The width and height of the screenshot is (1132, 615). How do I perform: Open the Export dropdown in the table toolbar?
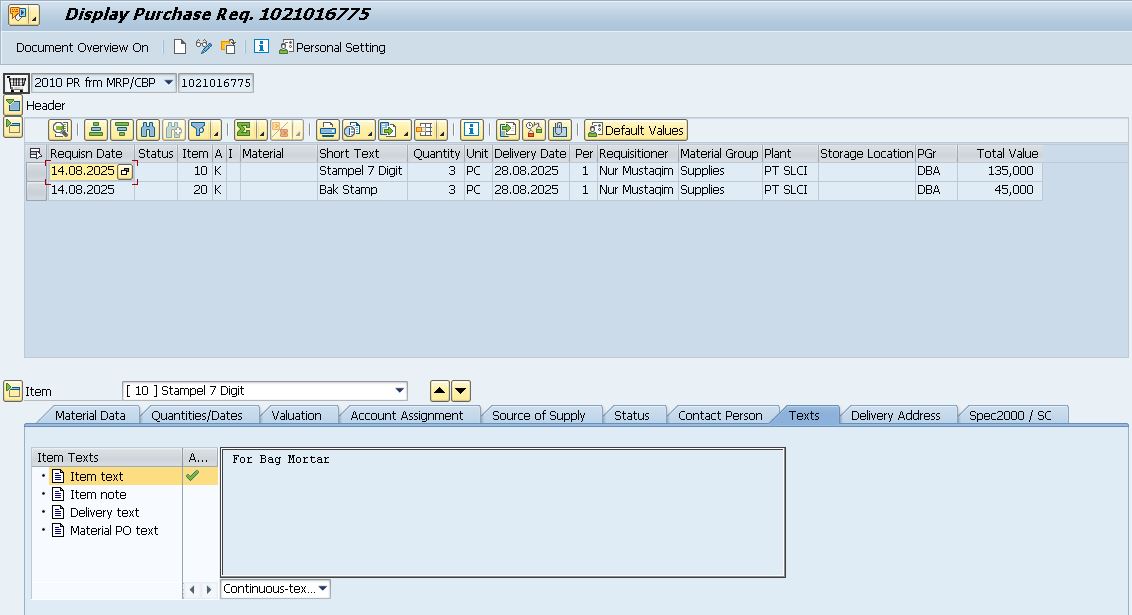click(394, 130)
